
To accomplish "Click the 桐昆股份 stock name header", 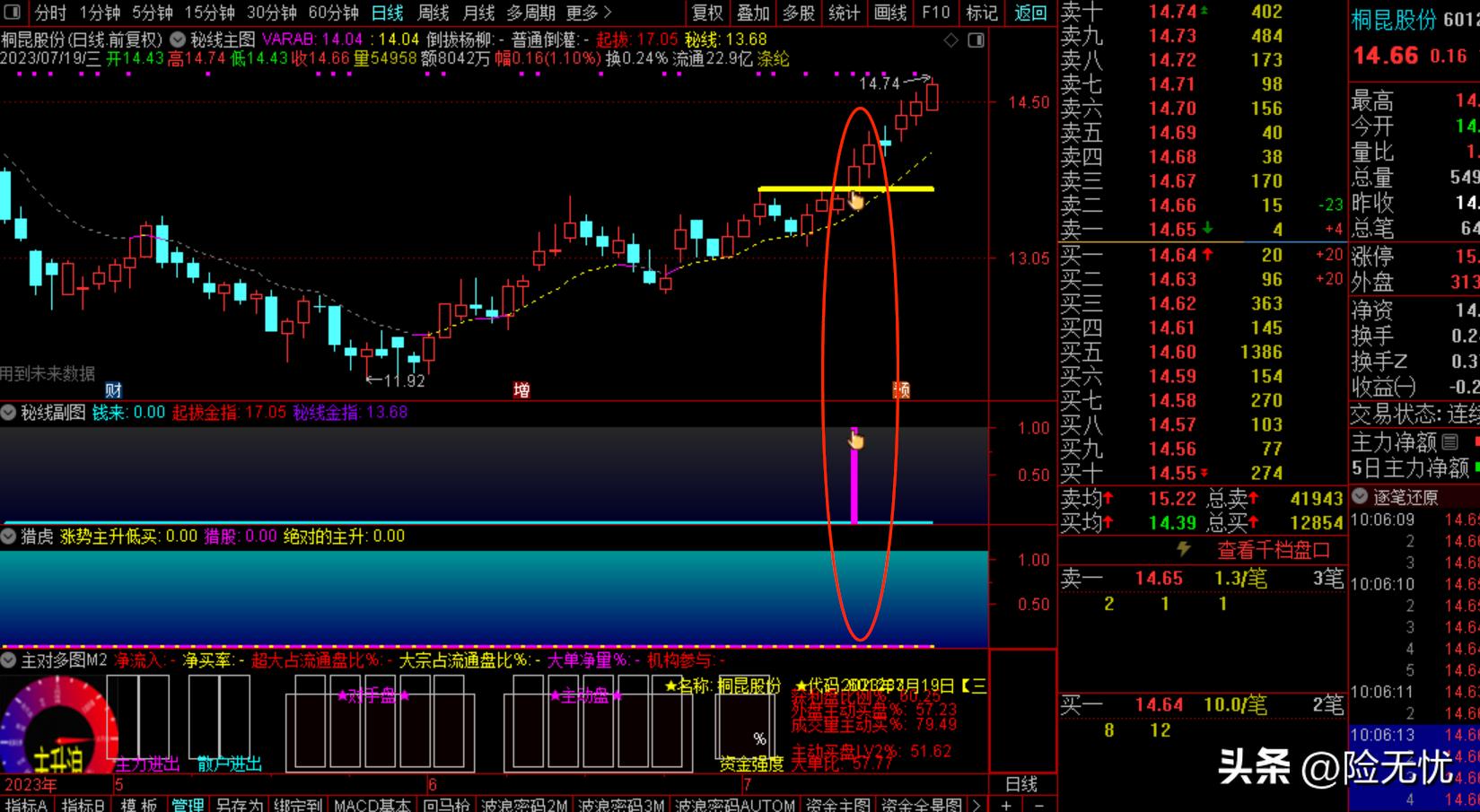I will coord(1394,20).
